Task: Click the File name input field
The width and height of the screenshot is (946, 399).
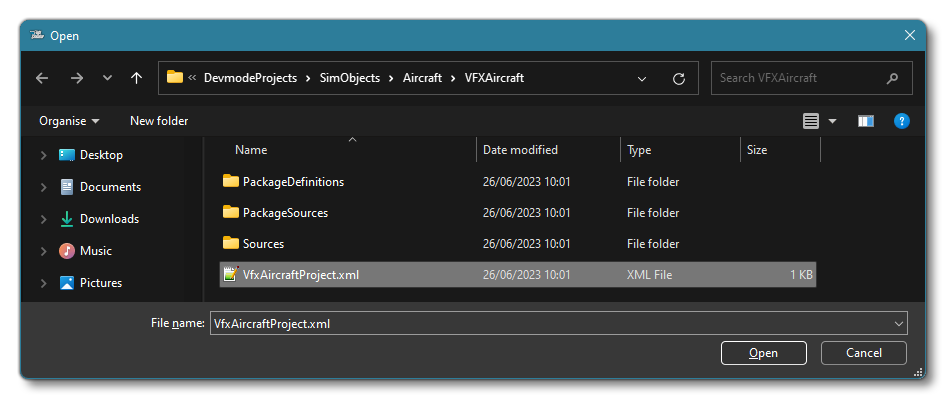Action: point(558,324)
